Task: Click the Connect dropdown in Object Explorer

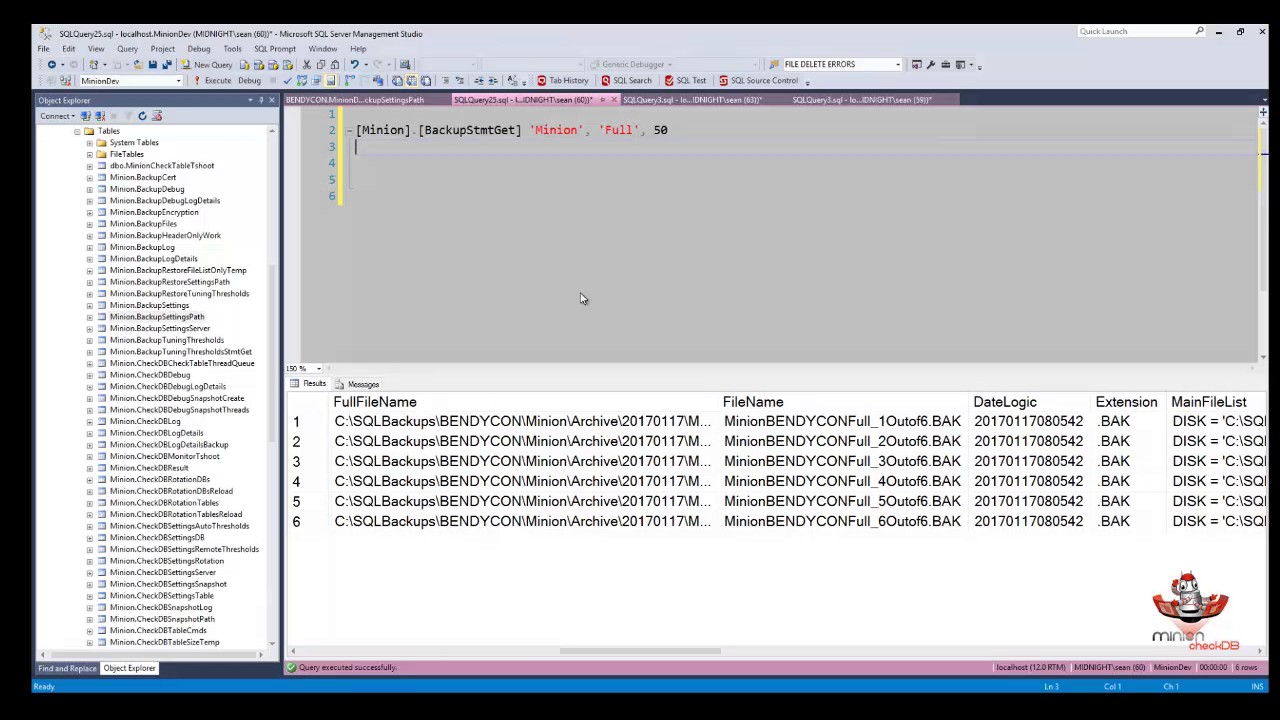Action: click(x=57, y=116)
